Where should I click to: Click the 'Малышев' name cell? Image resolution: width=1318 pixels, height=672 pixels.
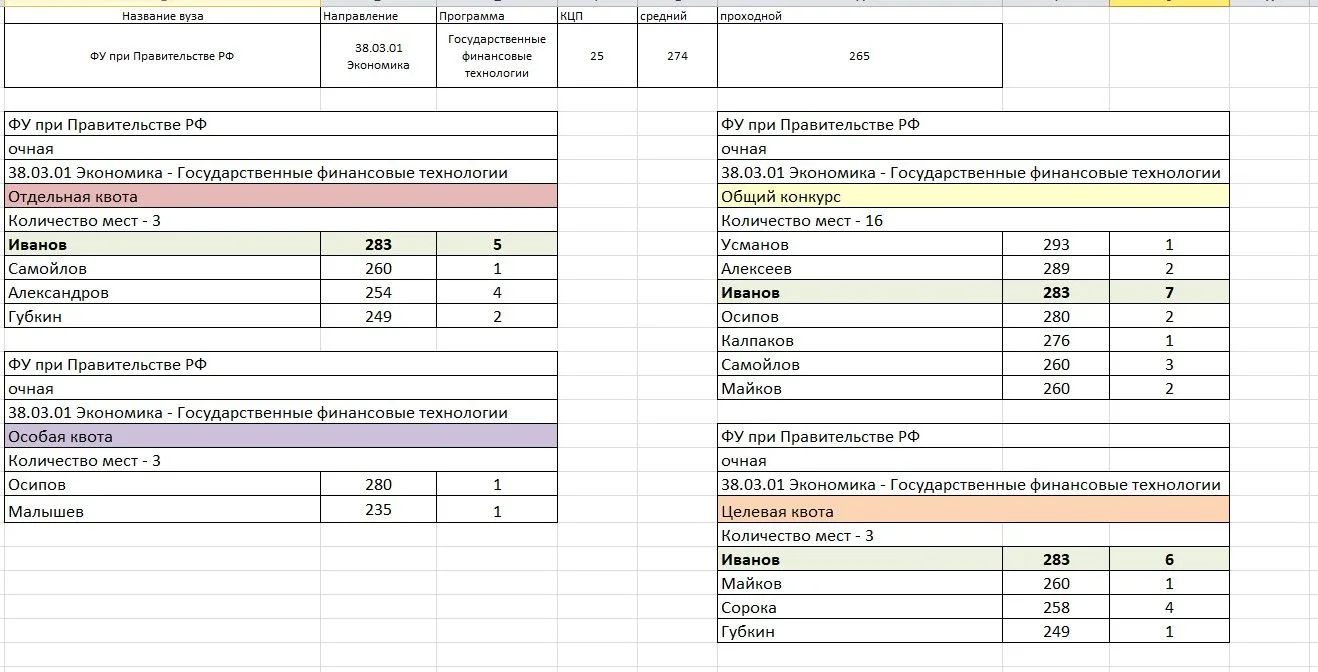pos(162,512)
